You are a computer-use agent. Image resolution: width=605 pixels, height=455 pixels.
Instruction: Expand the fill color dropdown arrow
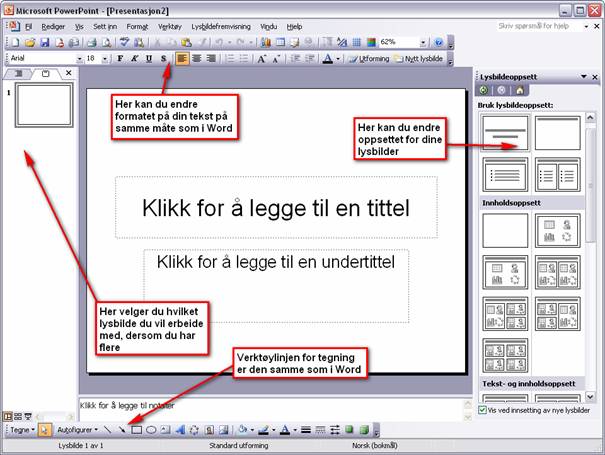pos(252,430)
